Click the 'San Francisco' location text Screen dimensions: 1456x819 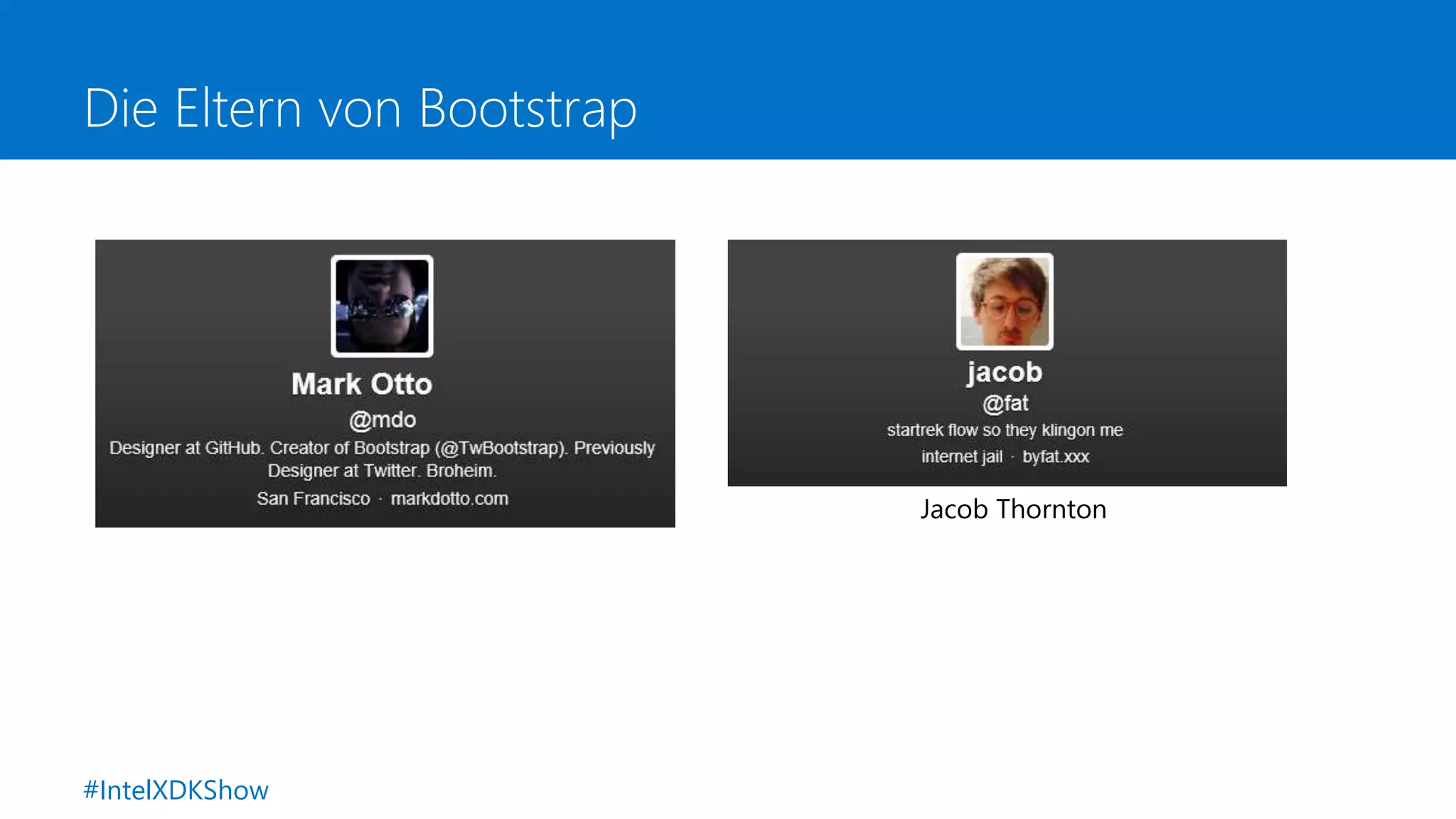314,498
